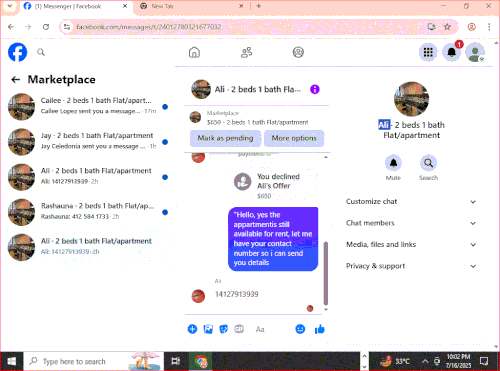Screen dimensions: 500x371
Task: Open the emoji picker smiley icon
Action: (x=300, y=329)
